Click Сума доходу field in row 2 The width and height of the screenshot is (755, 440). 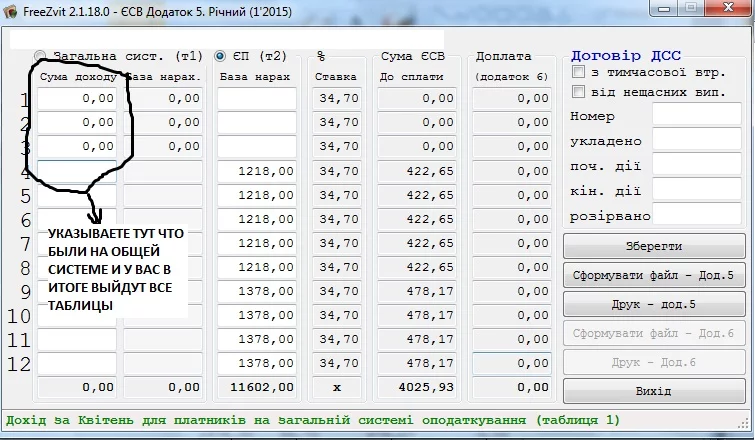coord(77,123)
